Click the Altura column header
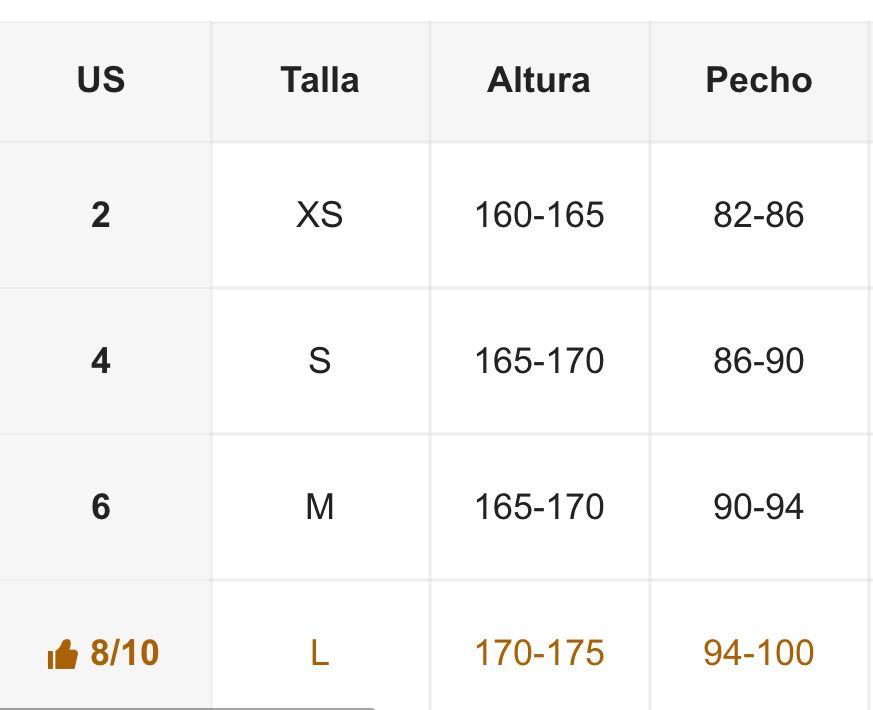 [x=539, y=80]
